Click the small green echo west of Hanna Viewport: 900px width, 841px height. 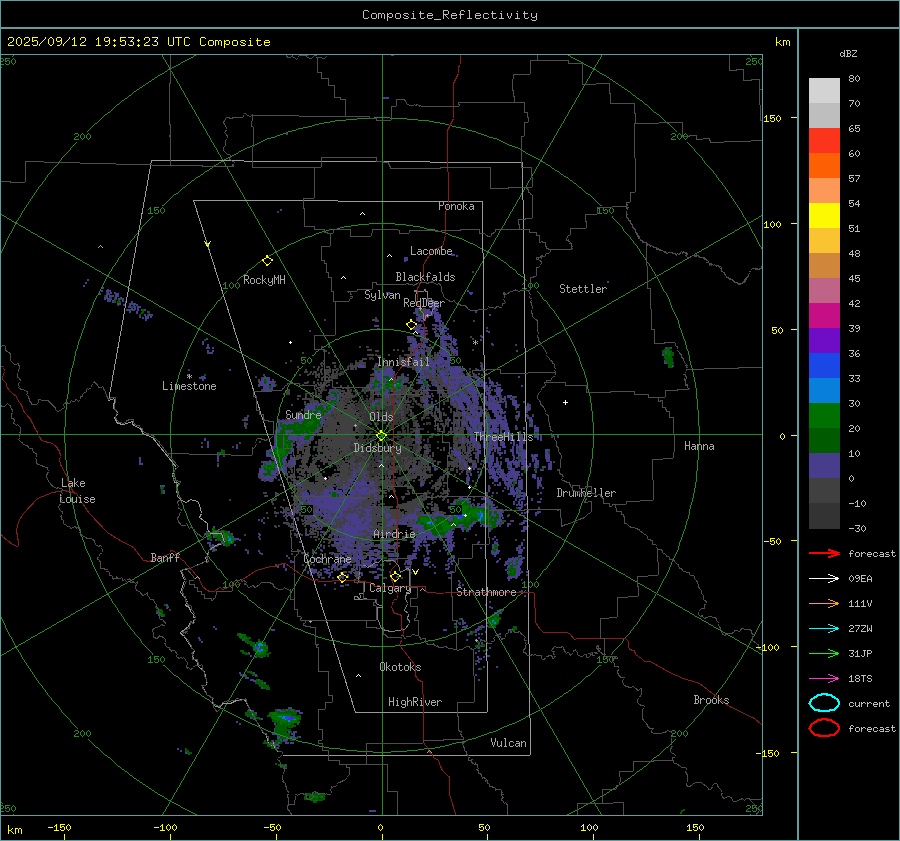point(668,356)
